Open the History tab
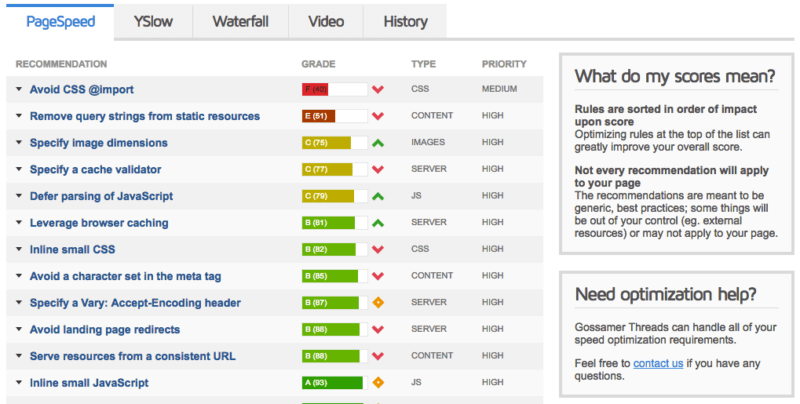This screenshot has width=800, height=404. [405, 21]
